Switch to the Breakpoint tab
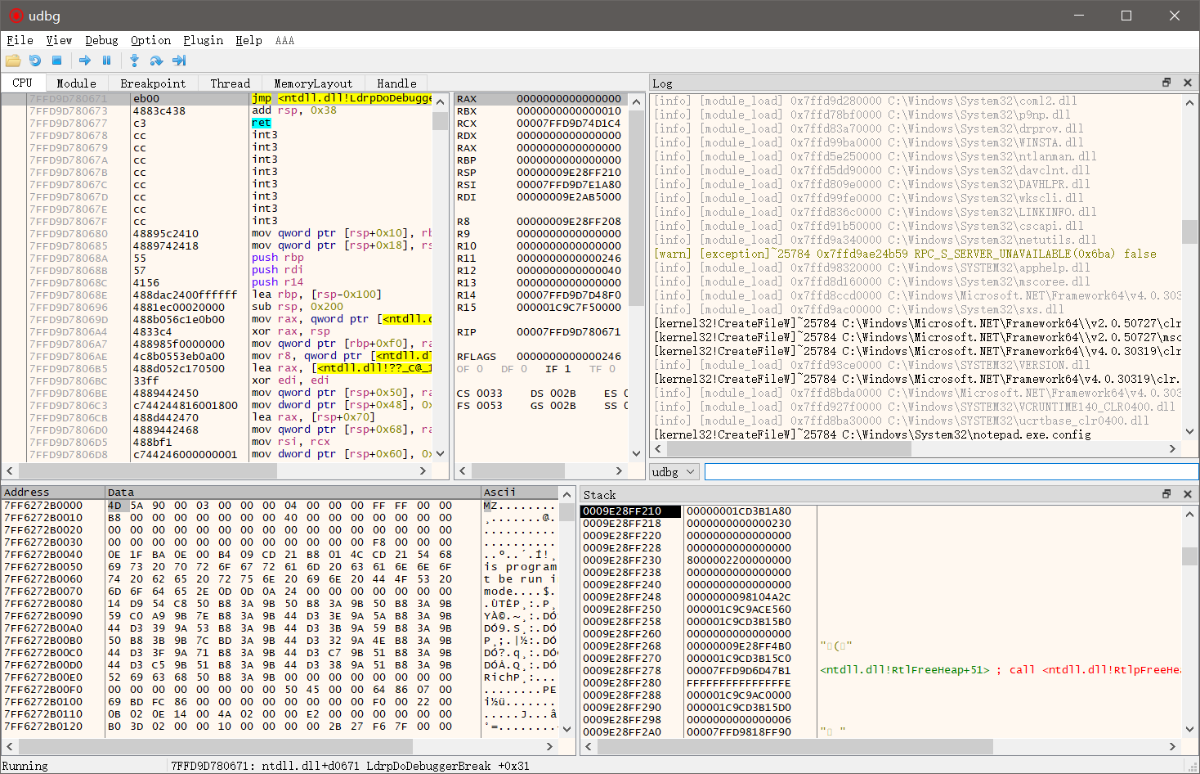 click(153, 83)
